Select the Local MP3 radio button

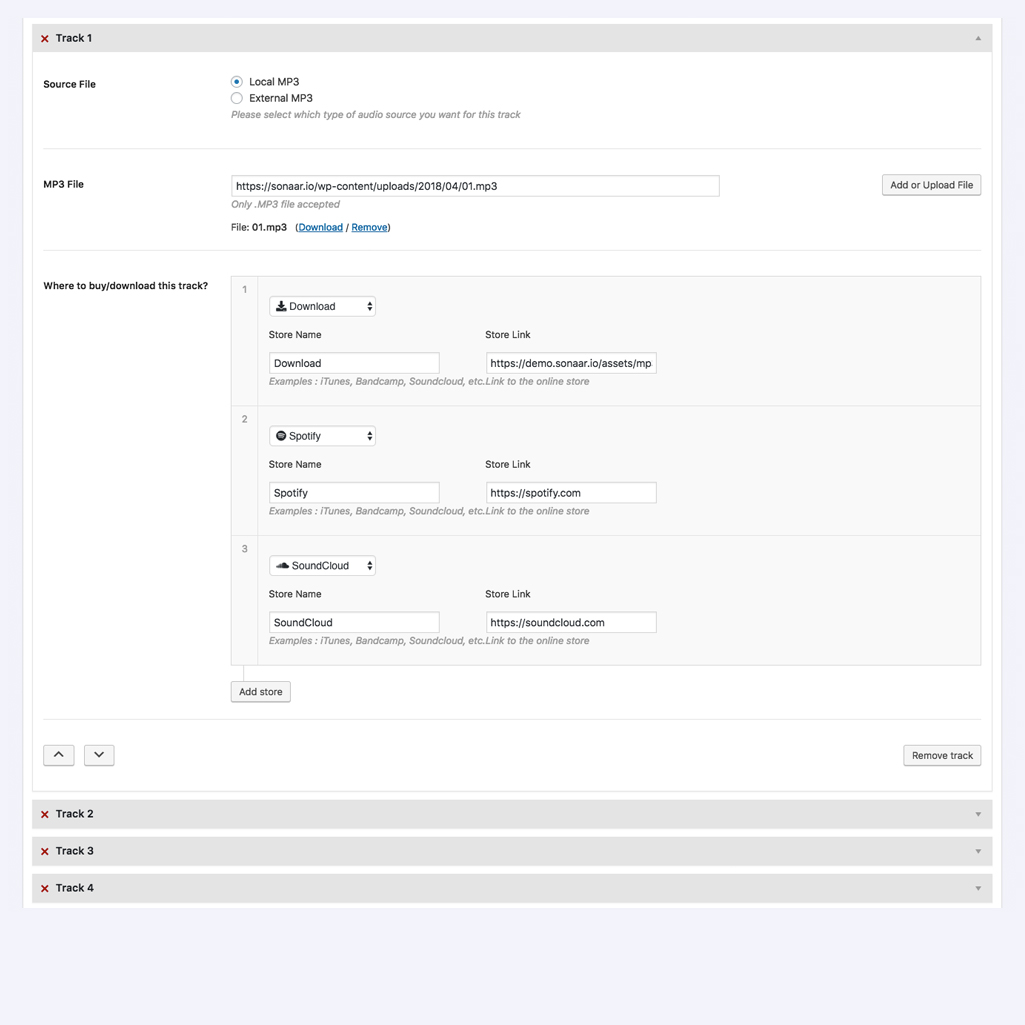click(x=236, y=81)
